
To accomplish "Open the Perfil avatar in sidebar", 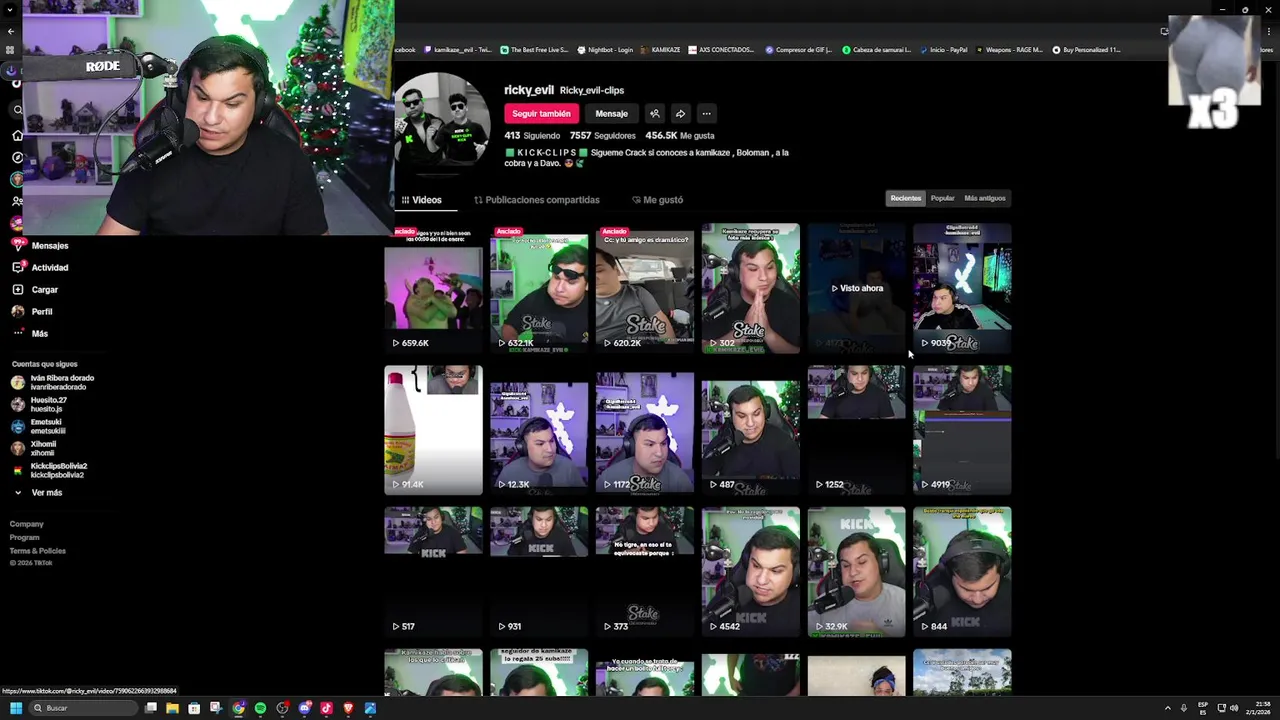I will (17, 311).
